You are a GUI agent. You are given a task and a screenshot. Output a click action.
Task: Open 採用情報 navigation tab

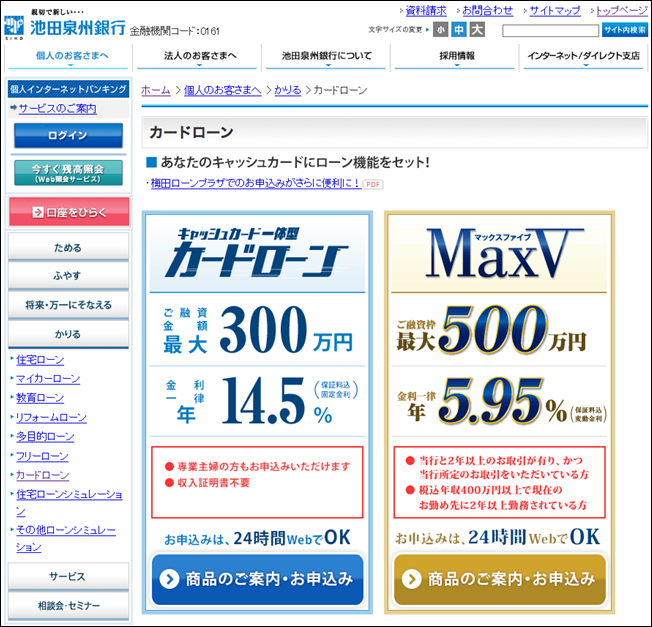455,57
